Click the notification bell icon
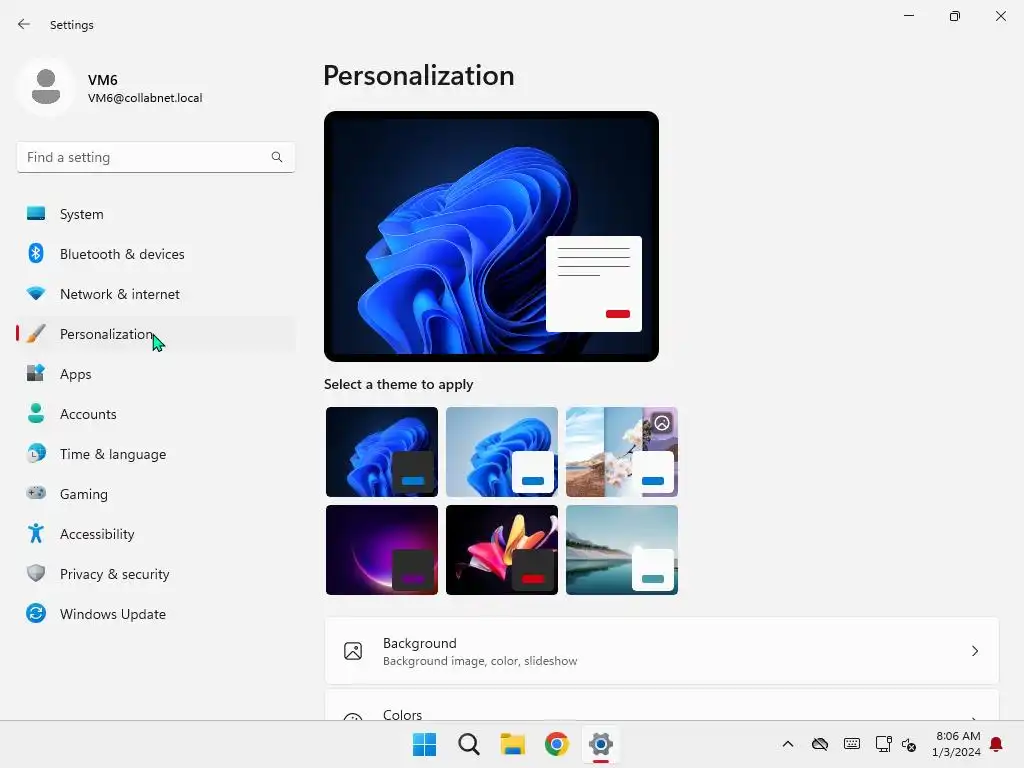 point(996,744)
